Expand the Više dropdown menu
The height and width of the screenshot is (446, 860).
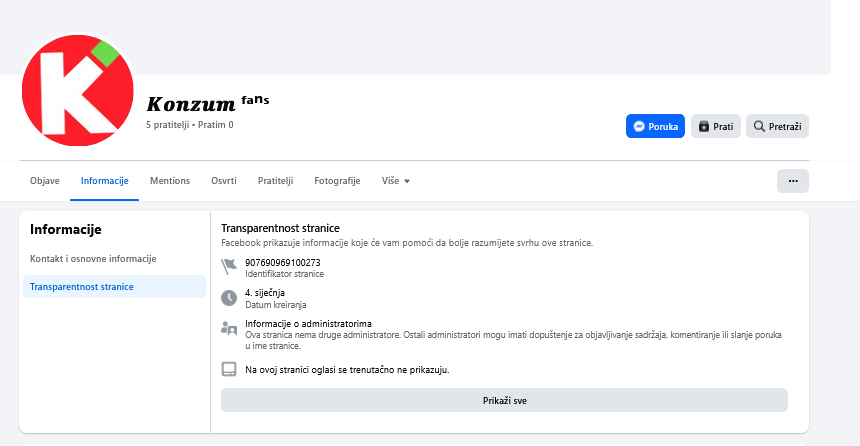pos(396,181)
